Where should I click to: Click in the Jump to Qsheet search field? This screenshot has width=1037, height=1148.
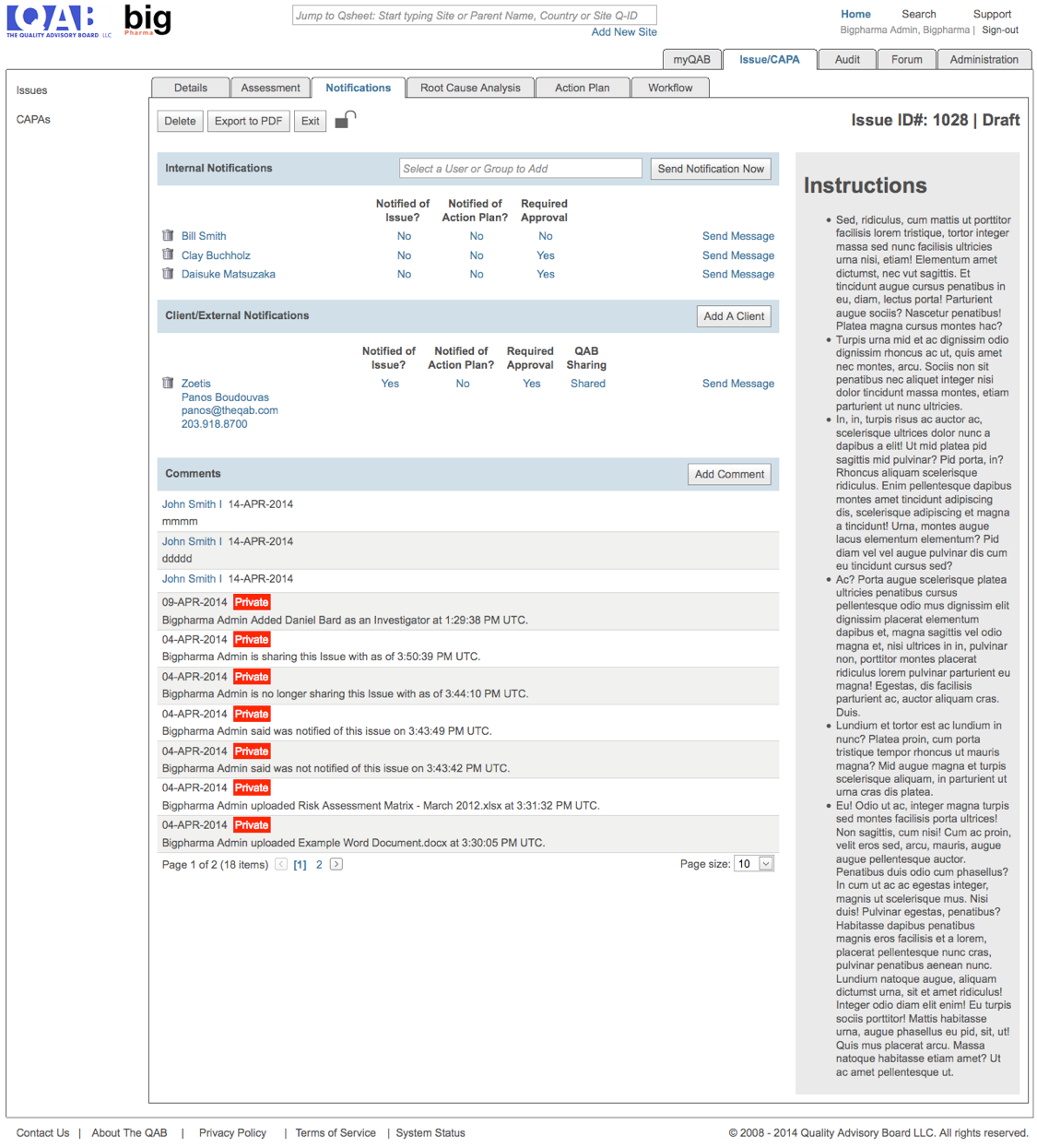474,16
